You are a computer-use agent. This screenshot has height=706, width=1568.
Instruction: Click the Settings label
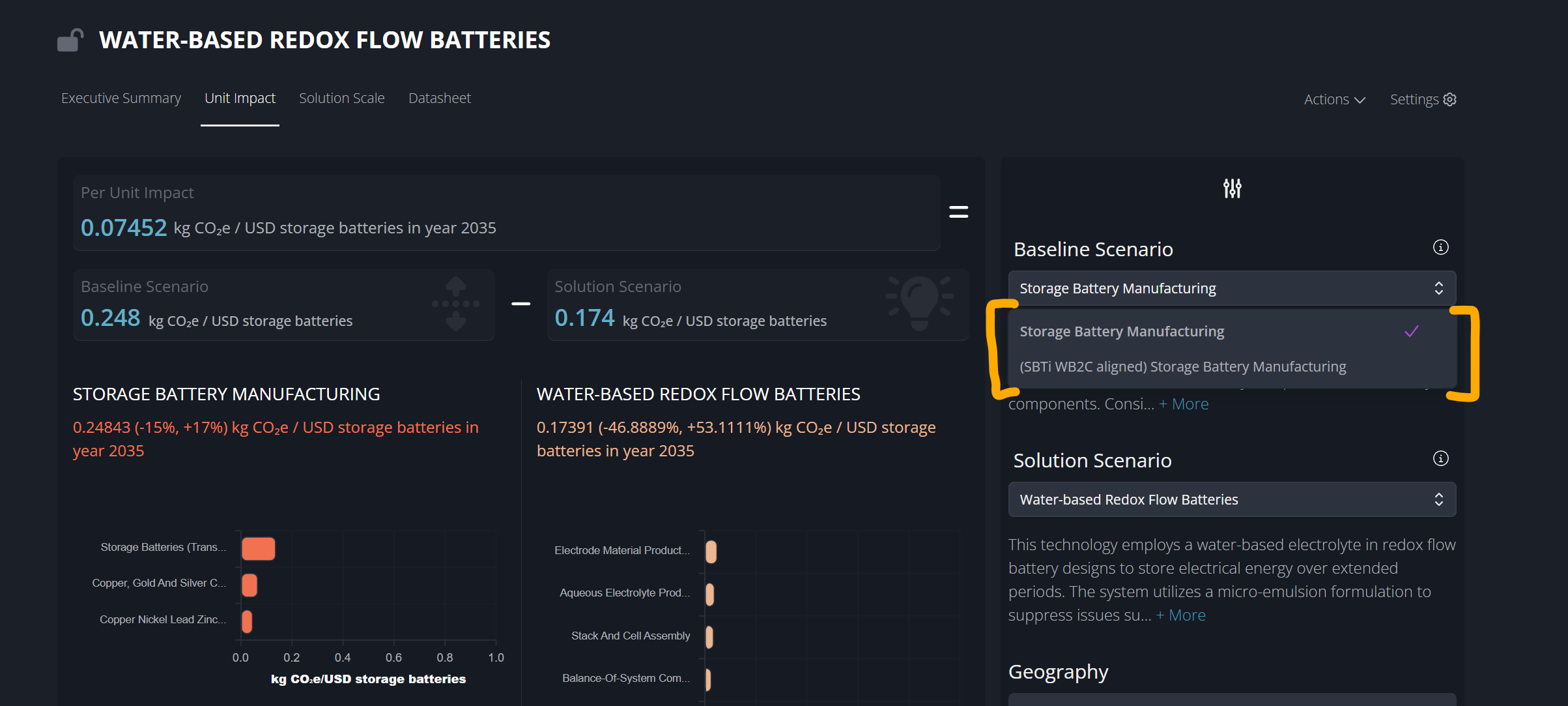click(1414, 100)
